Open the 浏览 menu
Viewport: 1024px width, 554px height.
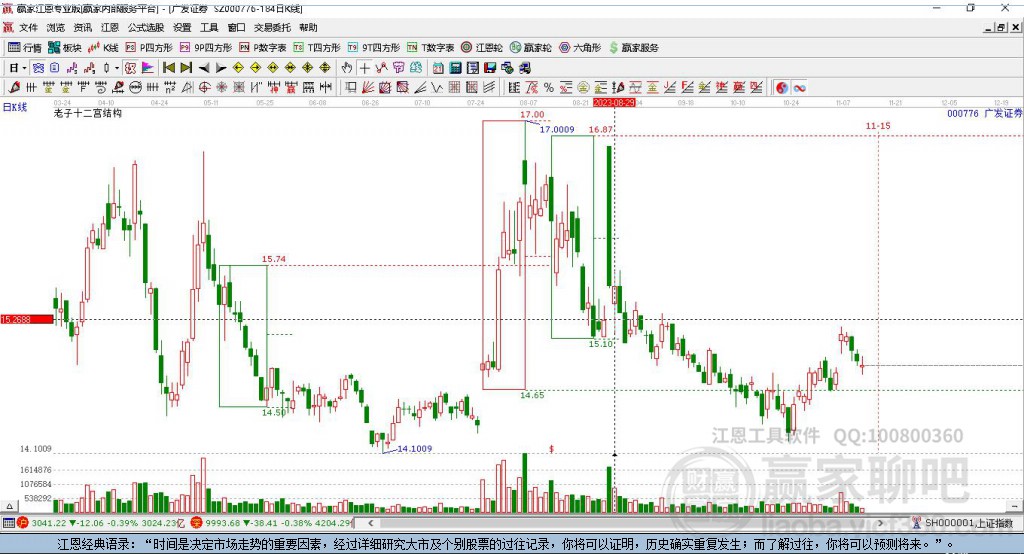pos(56,27)
